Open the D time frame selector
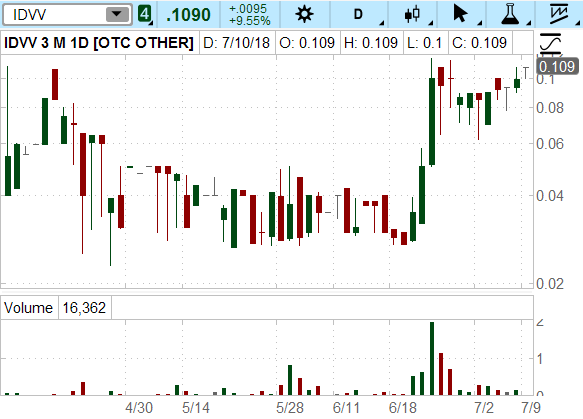This screenshot has height=419, width=583. click(x=358, y=14)
